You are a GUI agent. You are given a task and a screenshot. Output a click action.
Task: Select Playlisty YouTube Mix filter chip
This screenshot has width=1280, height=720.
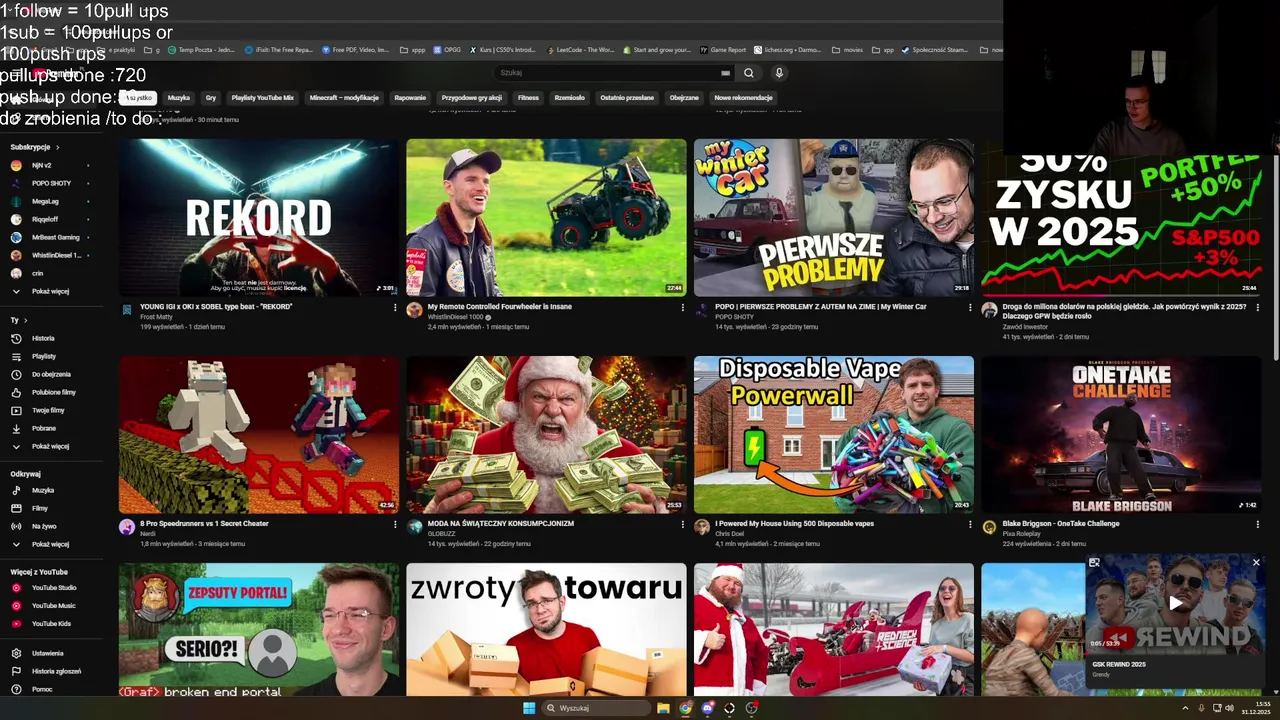[x=263, y=98]
